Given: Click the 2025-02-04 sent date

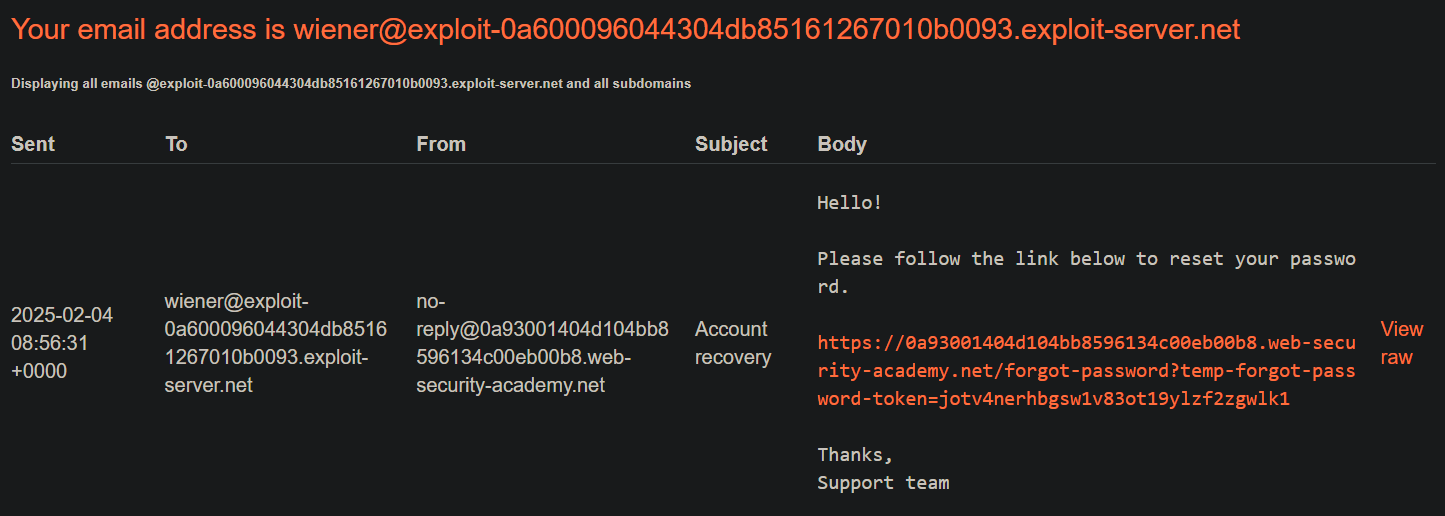Looking at the screenshot, I should [62, 315].
